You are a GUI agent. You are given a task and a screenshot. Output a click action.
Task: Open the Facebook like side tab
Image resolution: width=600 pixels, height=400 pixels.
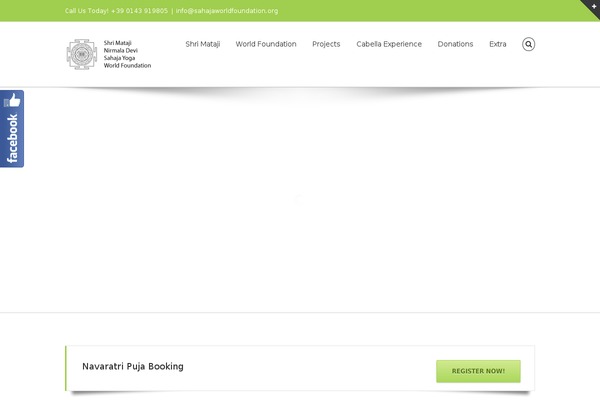tap(12, 129)
